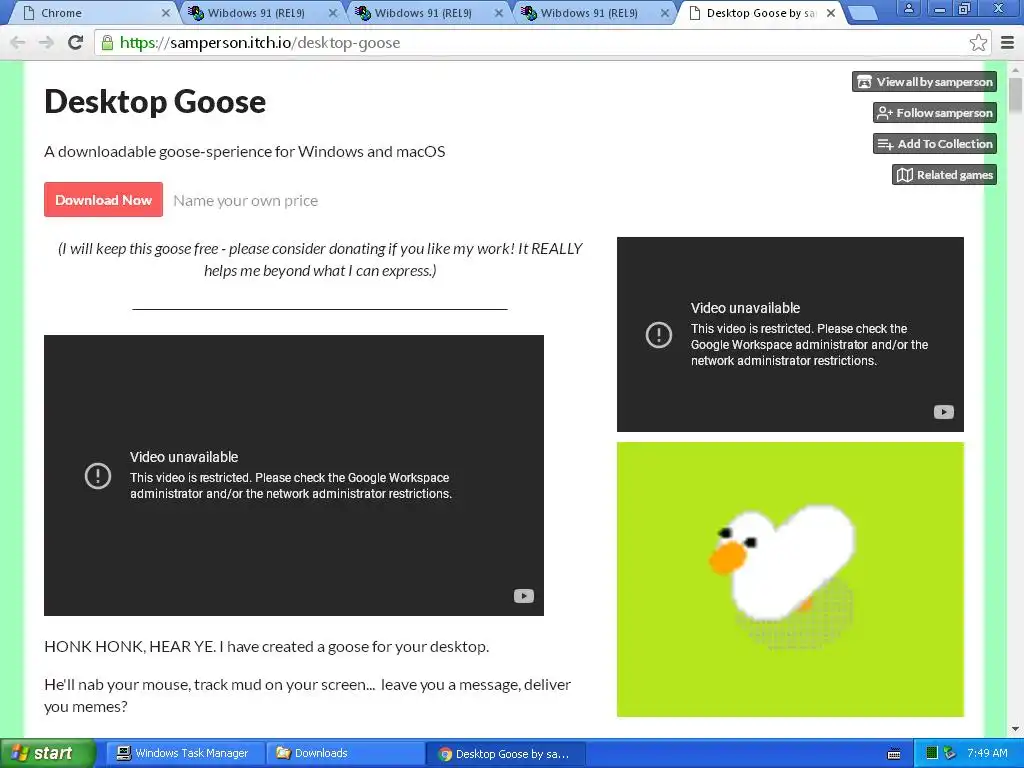Switch to the first Wibdows 91 (REL9) tab
1024x768 pixels.
coord(256,13)
